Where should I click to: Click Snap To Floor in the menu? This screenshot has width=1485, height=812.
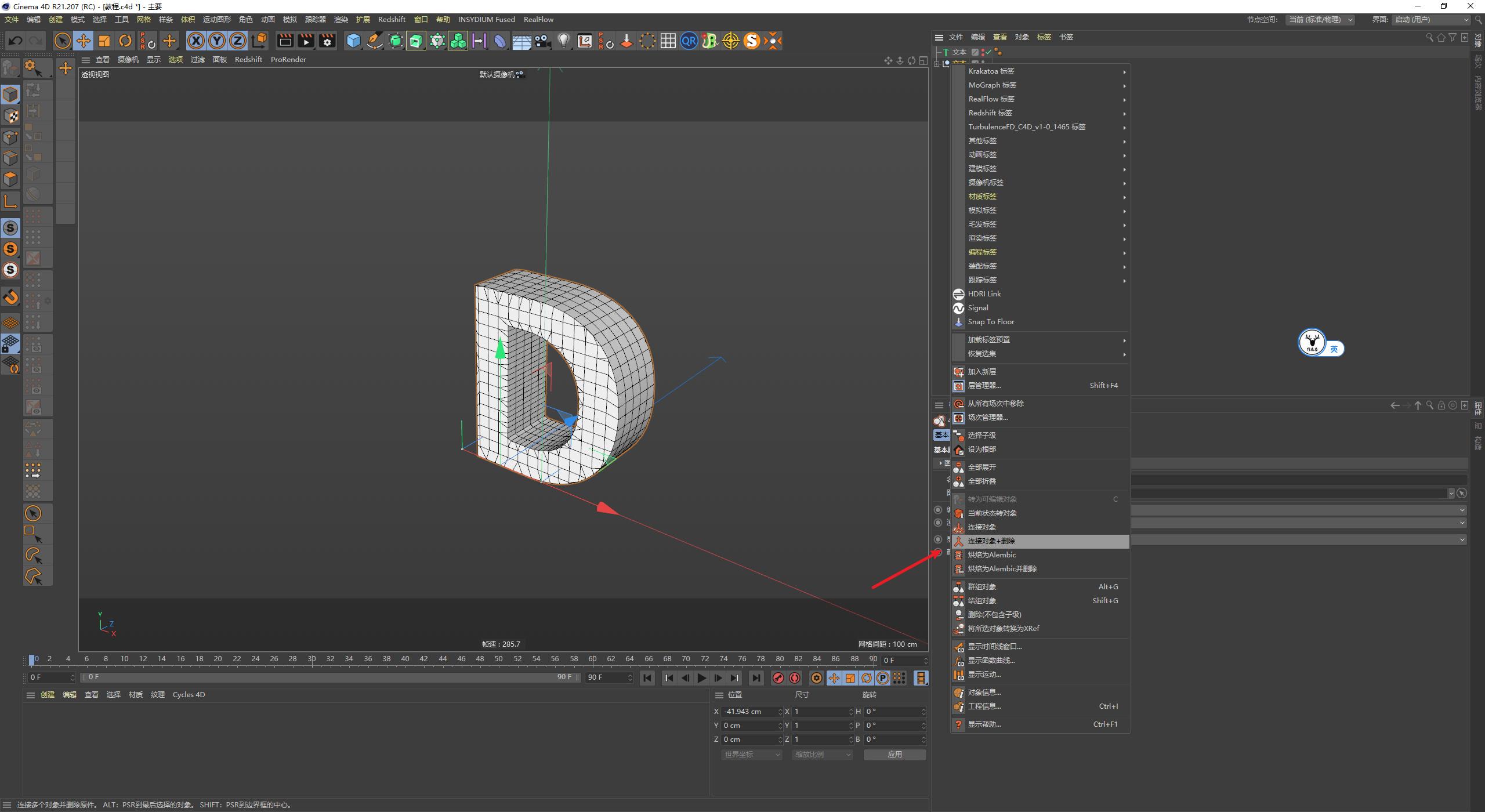[991, 321]
